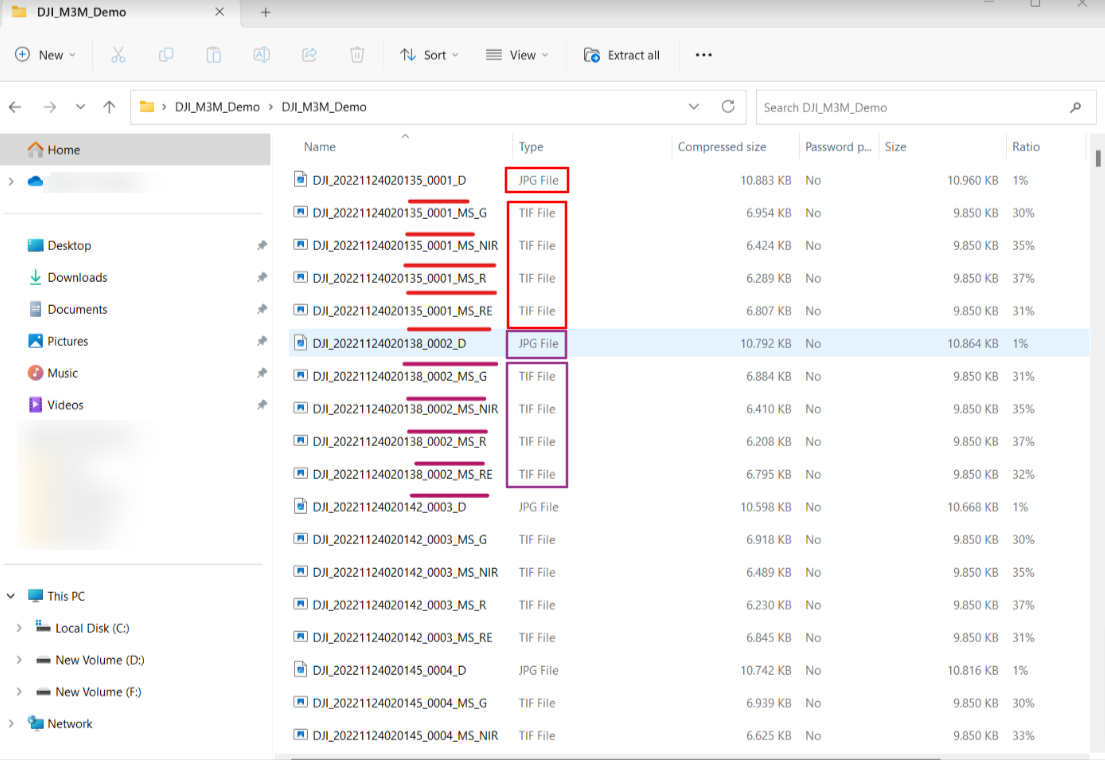
Task: Open Downloads in the sidebar
Action: [x=77, y=277]
